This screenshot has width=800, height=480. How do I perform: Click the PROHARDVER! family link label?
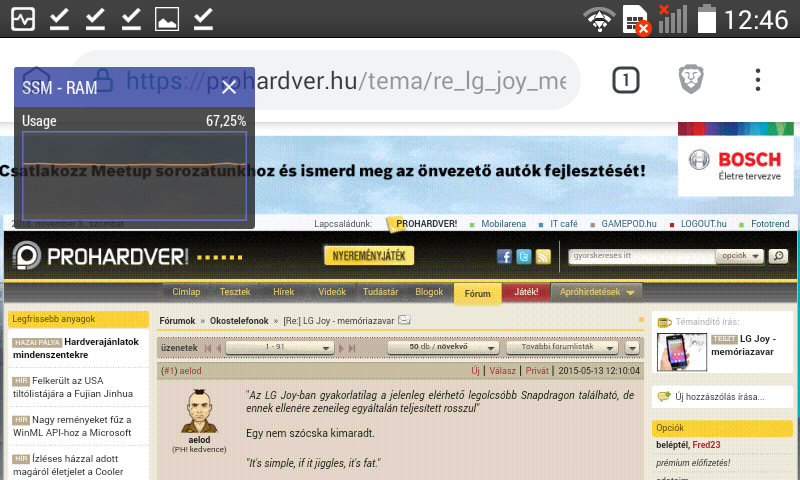[x=427, y=223]
